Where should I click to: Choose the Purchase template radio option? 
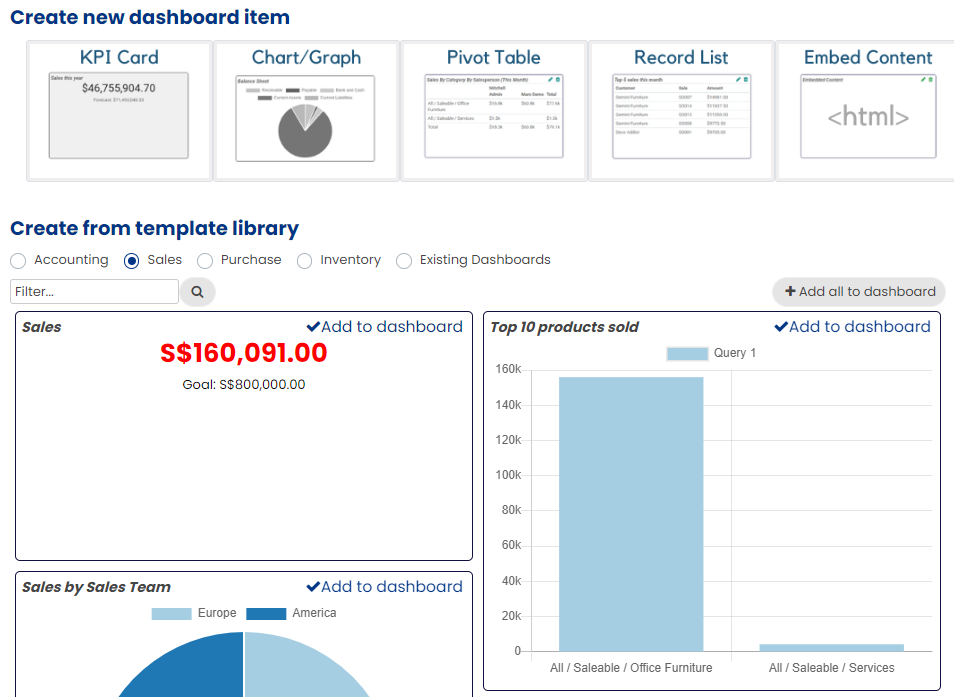point(205,261)
